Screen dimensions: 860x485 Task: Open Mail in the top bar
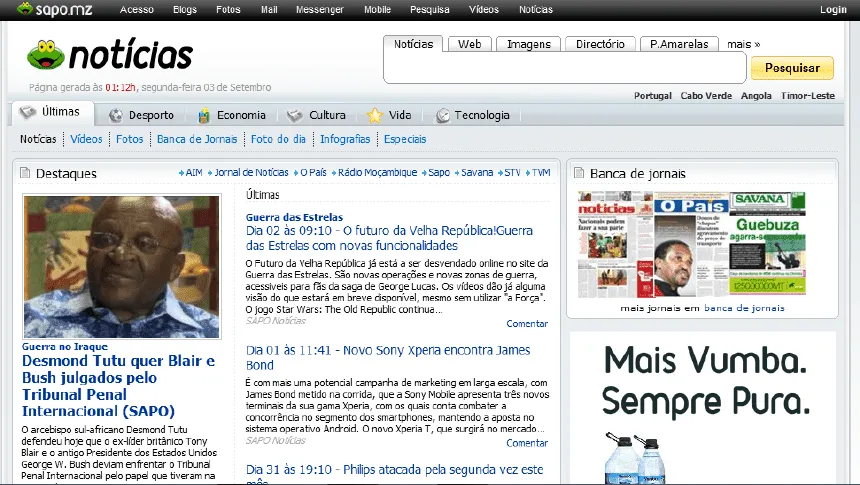[x=269, y=9]
